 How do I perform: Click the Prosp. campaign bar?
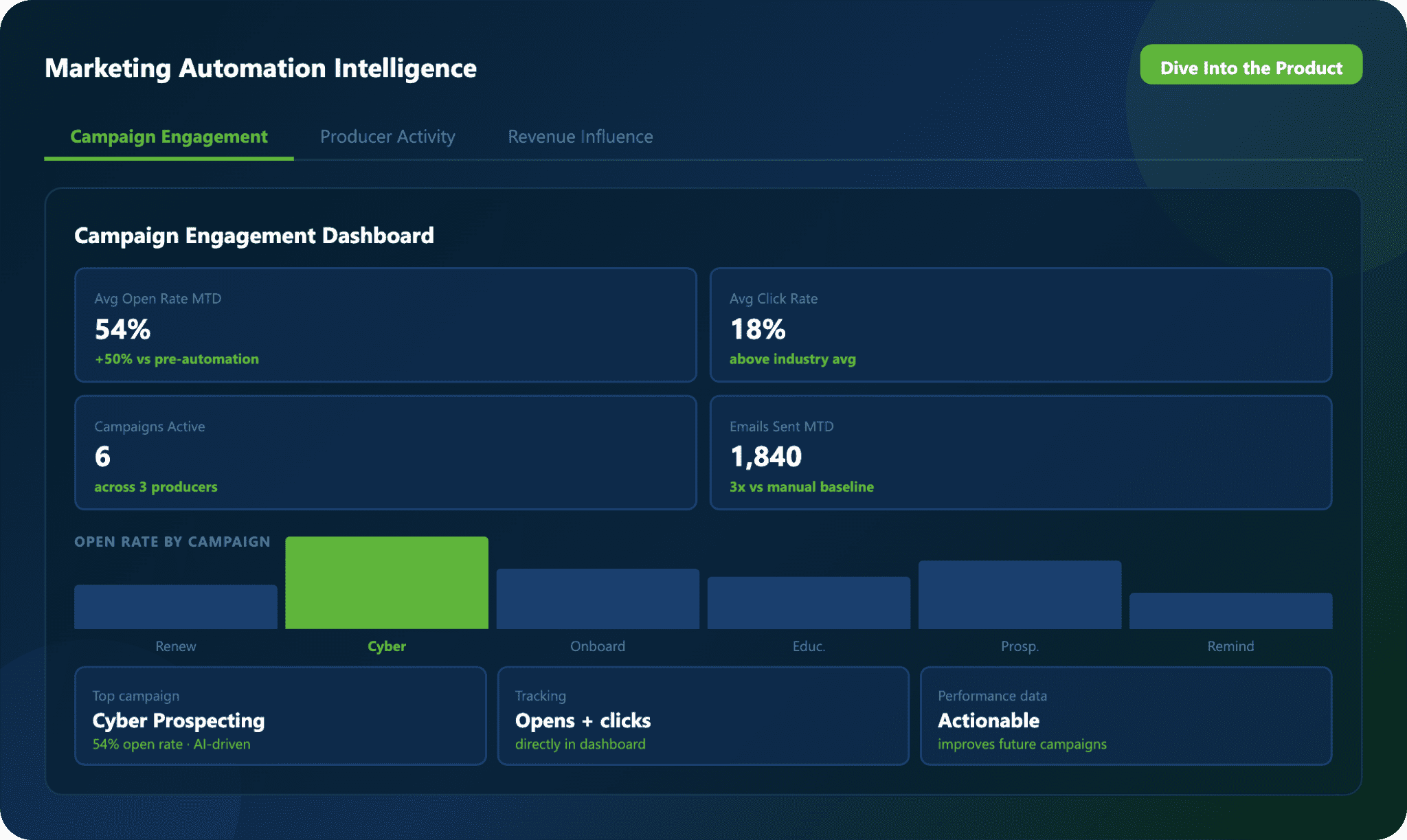pos(1020,594)
